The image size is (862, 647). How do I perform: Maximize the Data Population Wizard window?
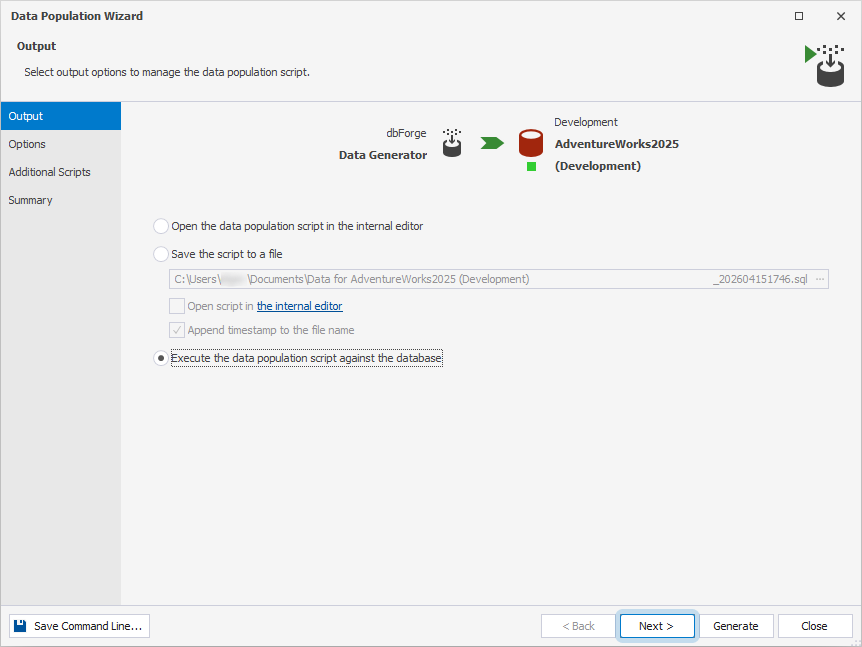[x=799, y=16]
